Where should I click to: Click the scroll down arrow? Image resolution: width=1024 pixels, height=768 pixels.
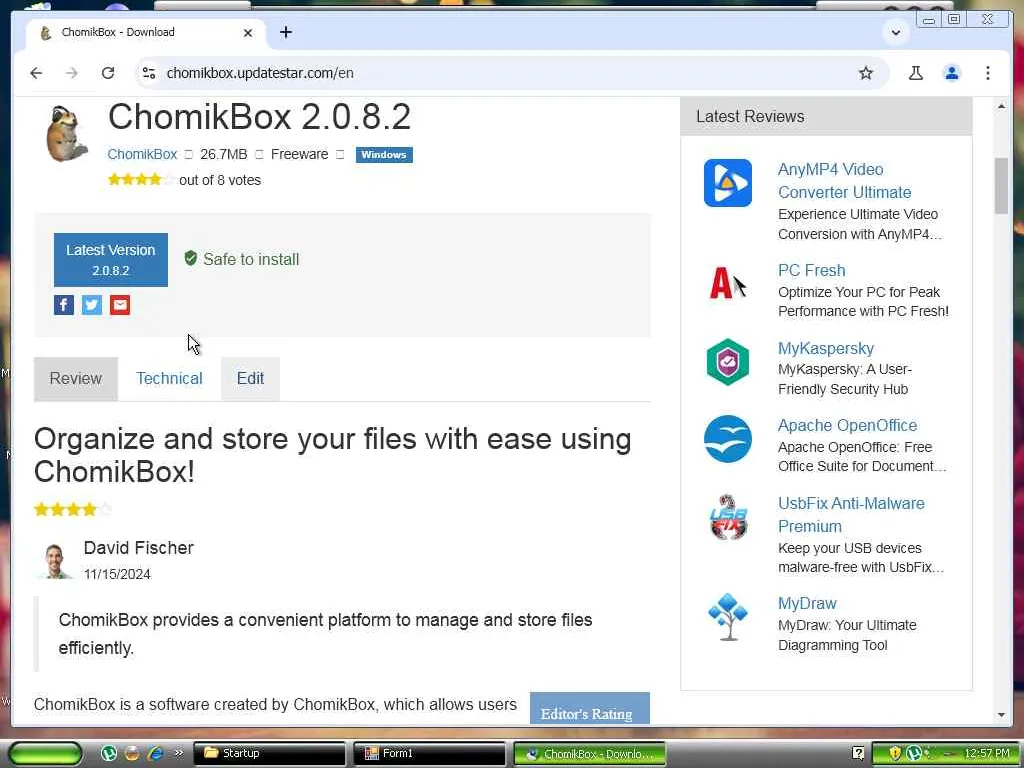point(1001,715)
